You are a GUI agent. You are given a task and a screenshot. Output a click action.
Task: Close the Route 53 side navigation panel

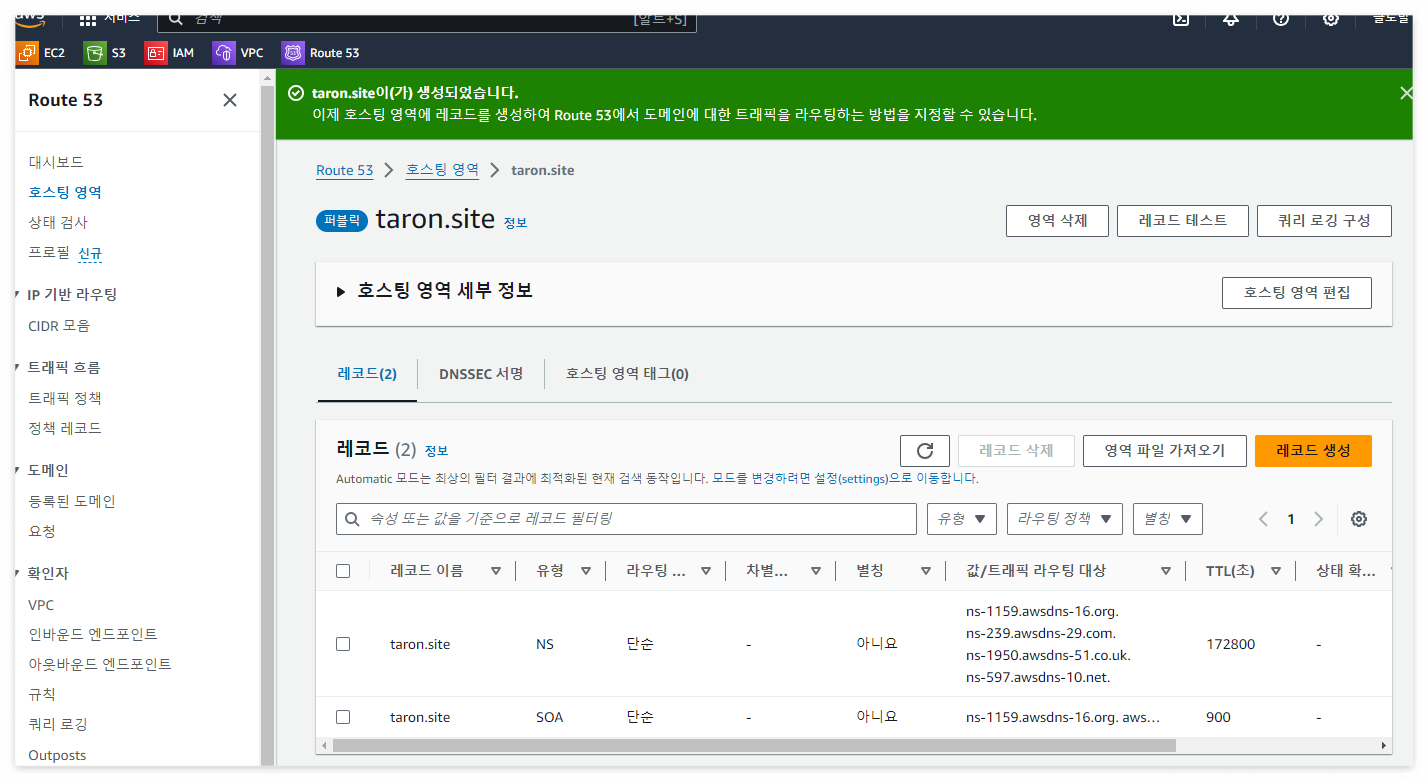tap(230, 100)
